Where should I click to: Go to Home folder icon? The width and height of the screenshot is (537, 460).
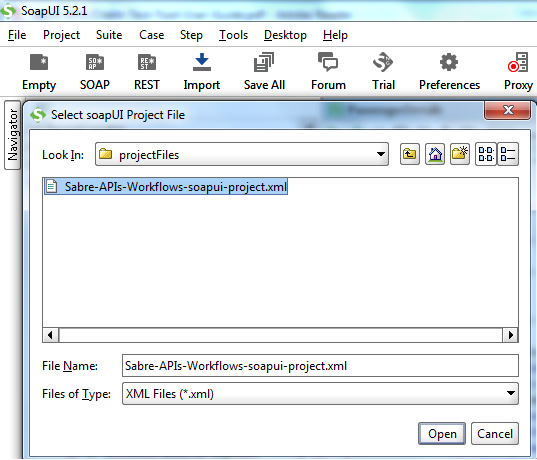(x=435, y=154)
